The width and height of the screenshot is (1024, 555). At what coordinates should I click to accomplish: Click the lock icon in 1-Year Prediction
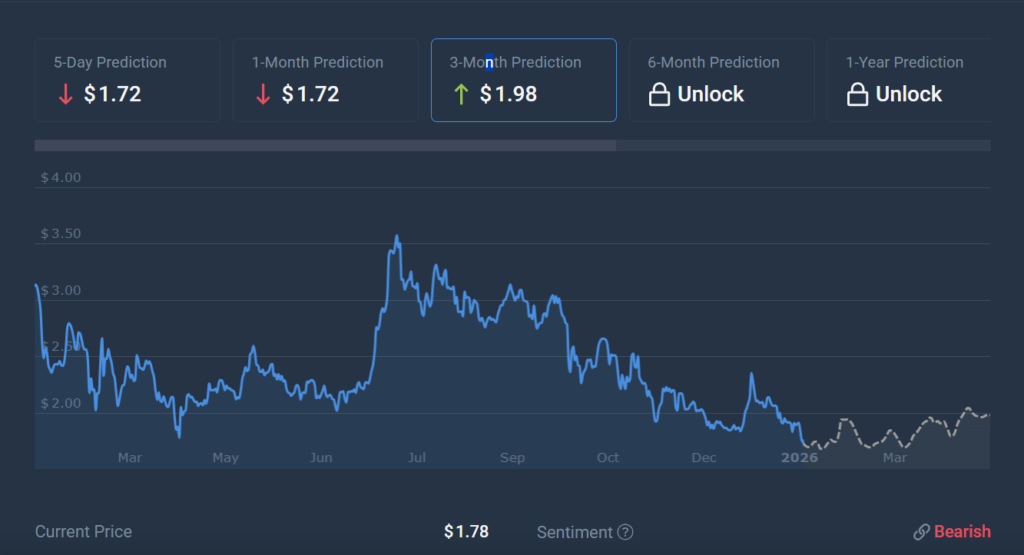click(x=857, y=95)
